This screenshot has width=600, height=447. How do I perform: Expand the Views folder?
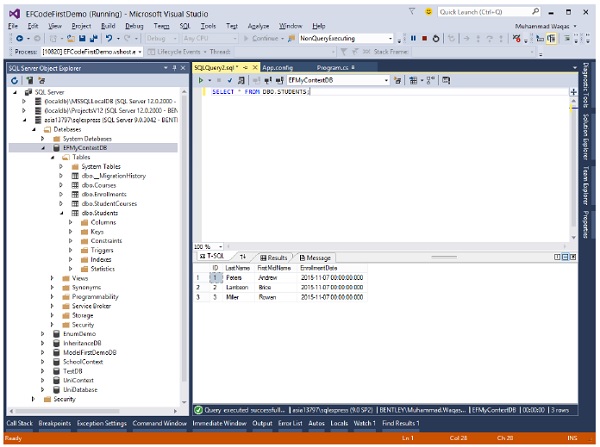[52, 278]
